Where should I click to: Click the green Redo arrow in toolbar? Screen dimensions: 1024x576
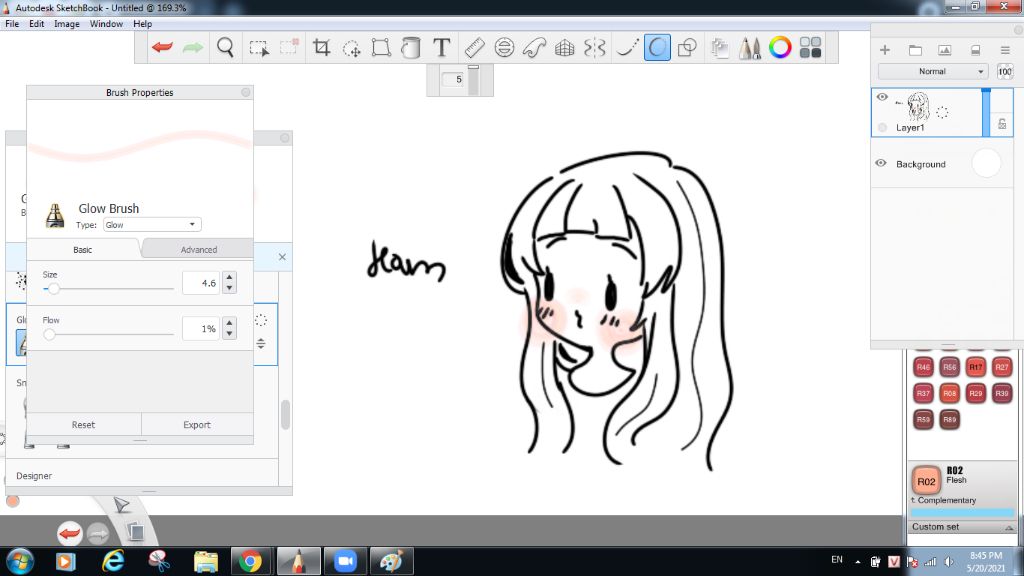(193, 47)
